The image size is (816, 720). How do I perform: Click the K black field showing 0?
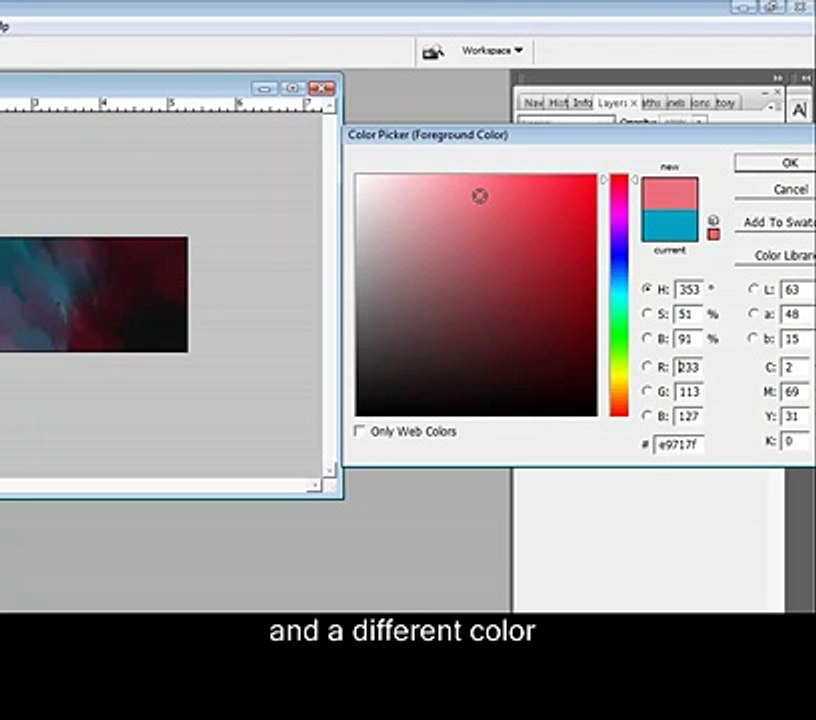[796, 441]
